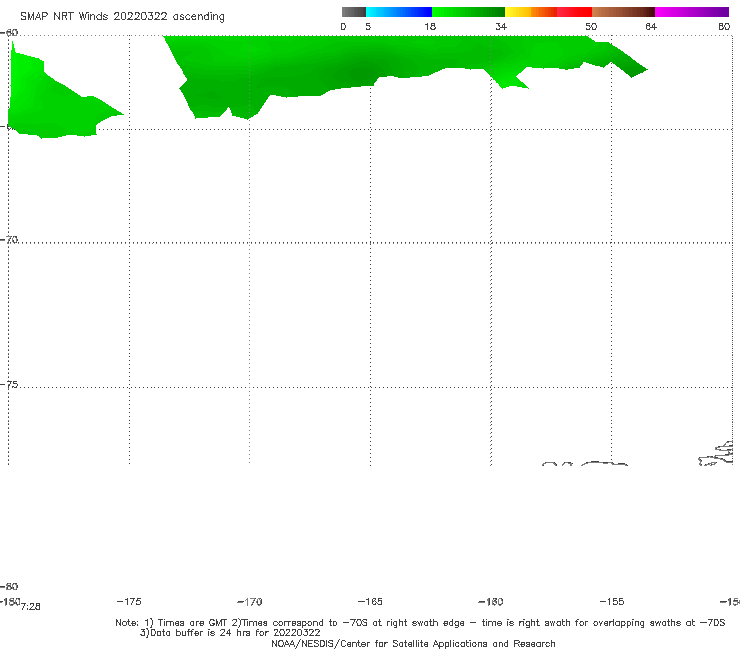This screenshot has width=740, height=650.
Task: Click the color bar label '18'
Action: coord(429,26)
